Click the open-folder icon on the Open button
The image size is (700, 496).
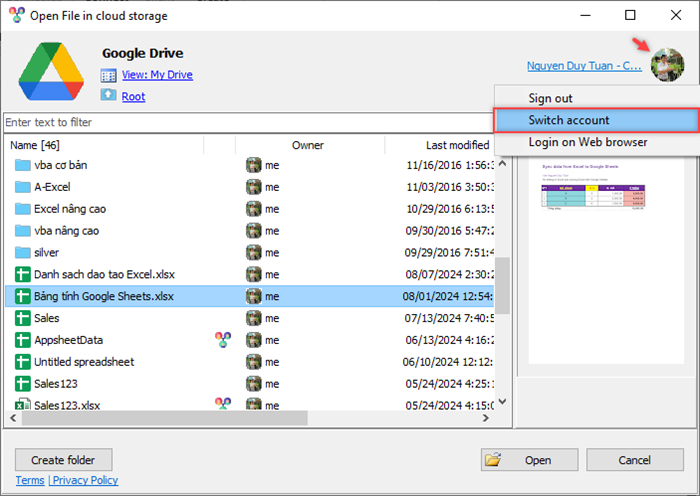[x=493, y=459]
